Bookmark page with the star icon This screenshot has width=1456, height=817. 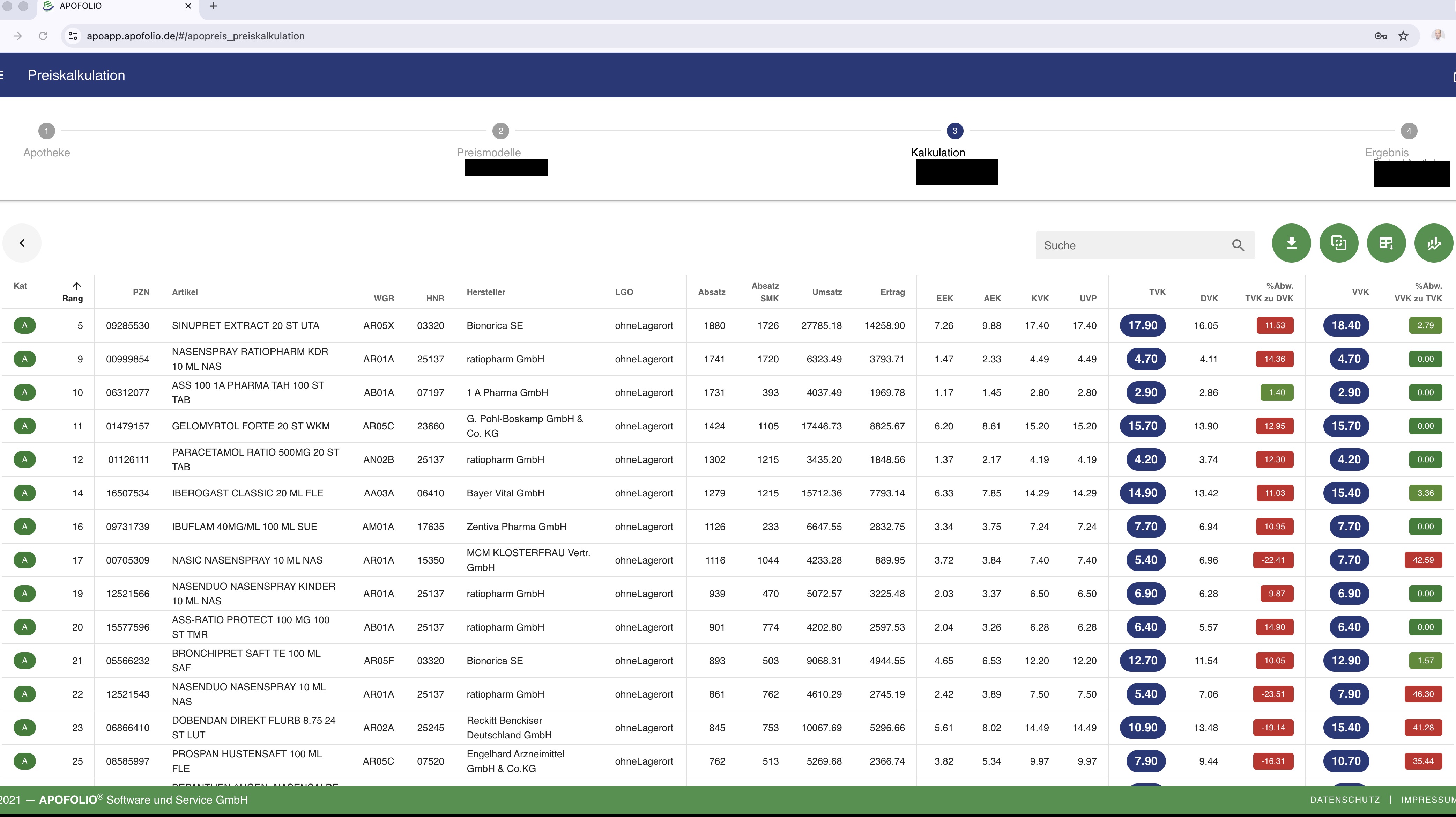(x=1403, y=36)
